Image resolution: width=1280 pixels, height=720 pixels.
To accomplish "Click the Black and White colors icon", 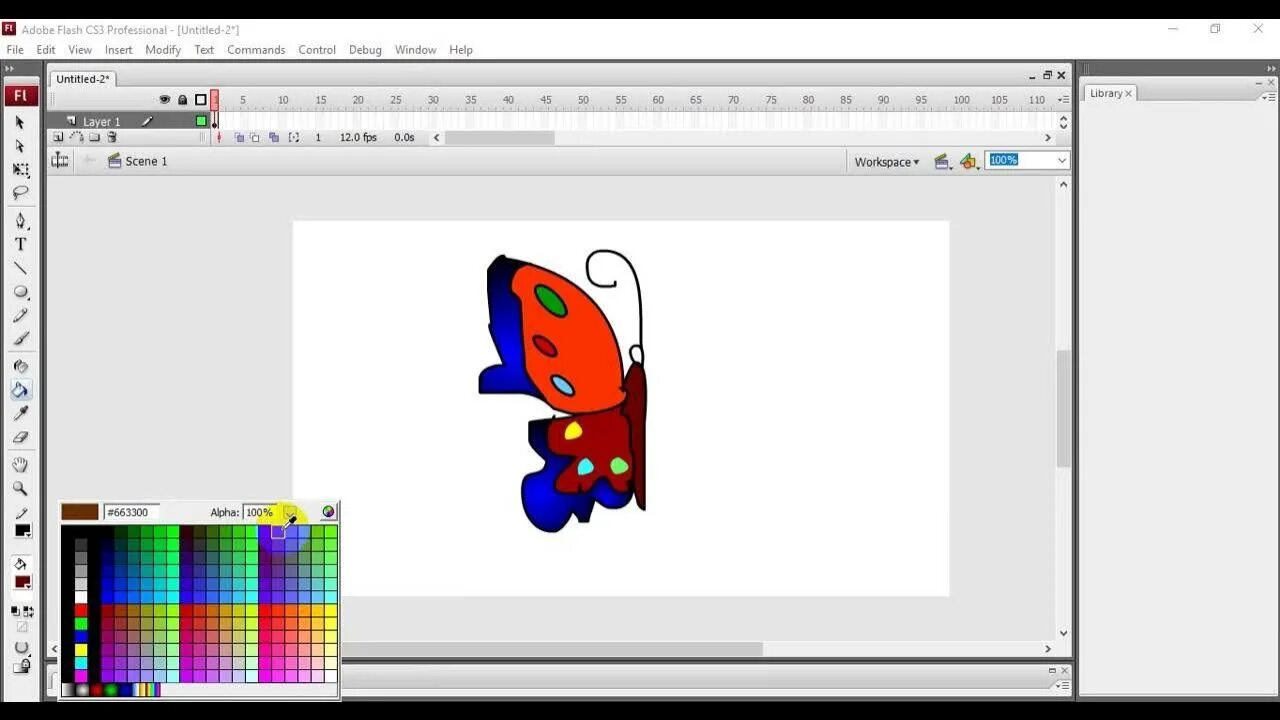I will 16,611.
